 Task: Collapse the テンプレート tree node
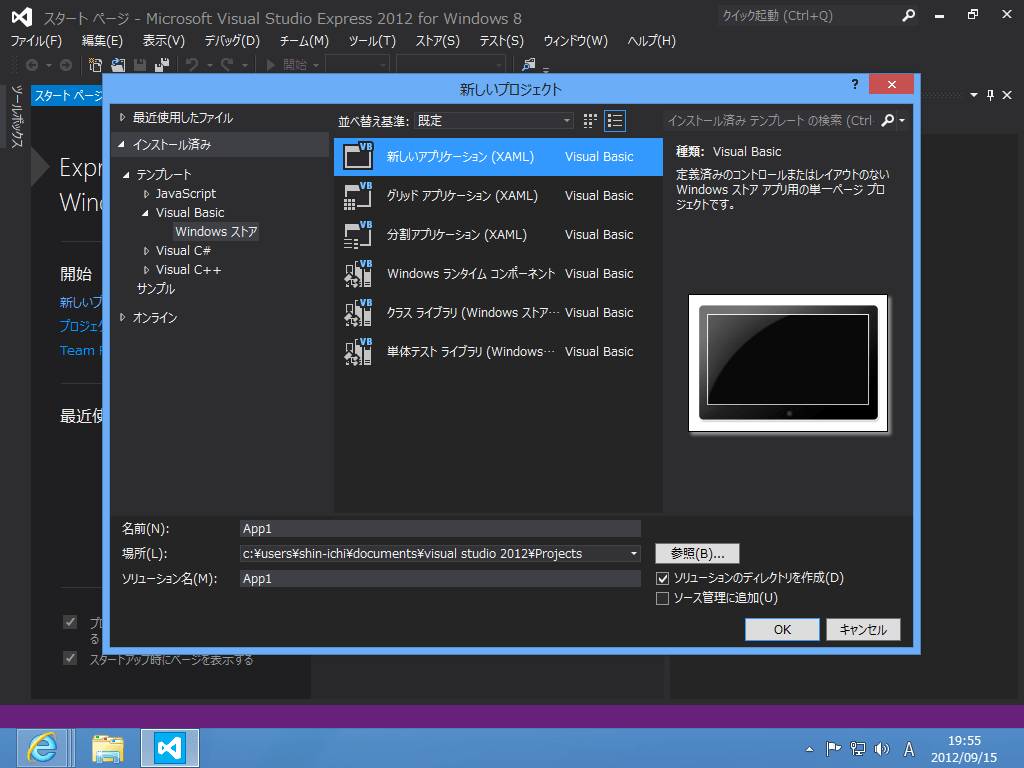(x=126, y=174)
